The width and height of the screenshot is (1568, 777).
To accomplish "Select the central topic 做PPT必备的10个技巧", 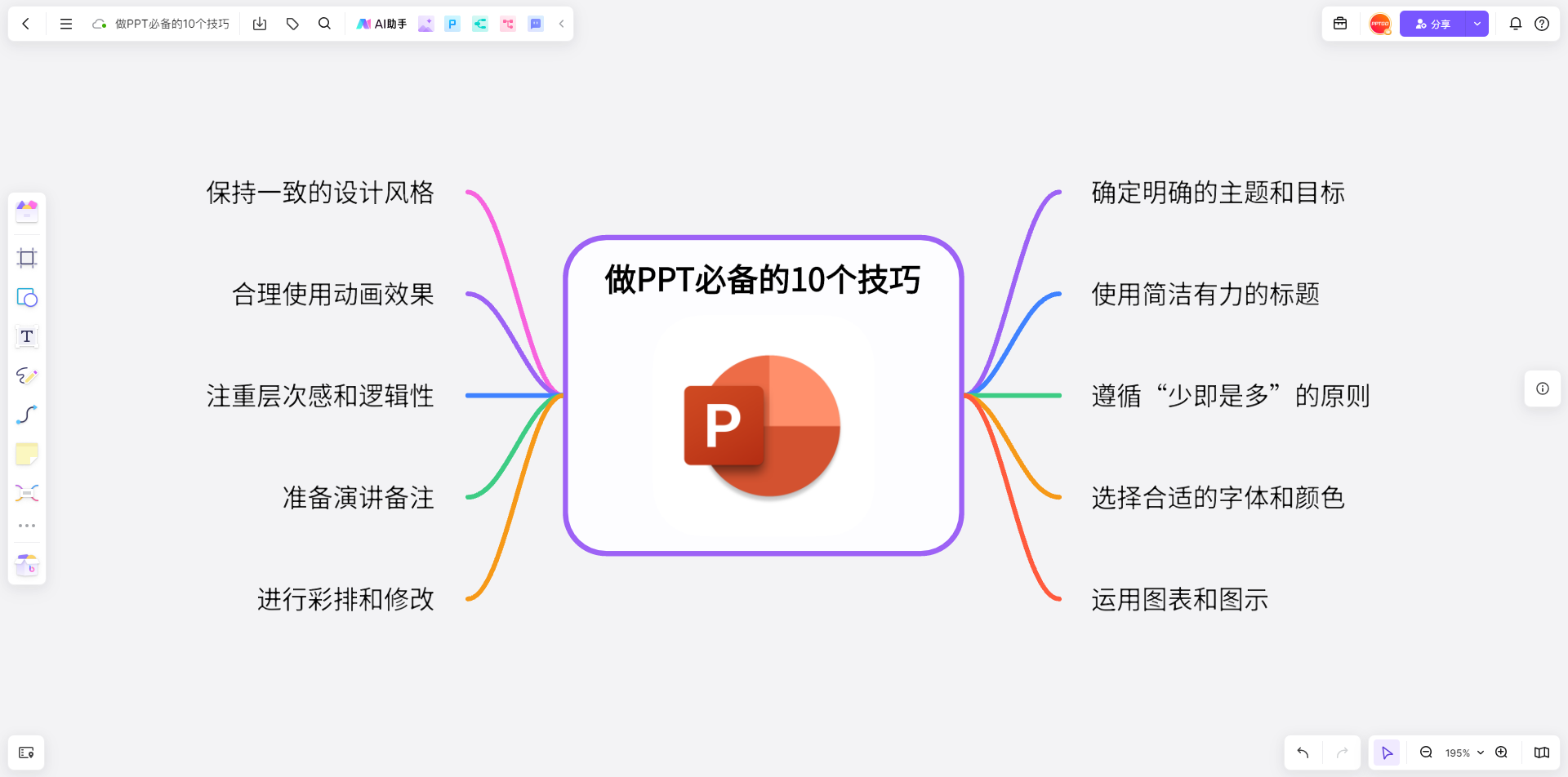I will click(x=763, y=280).
